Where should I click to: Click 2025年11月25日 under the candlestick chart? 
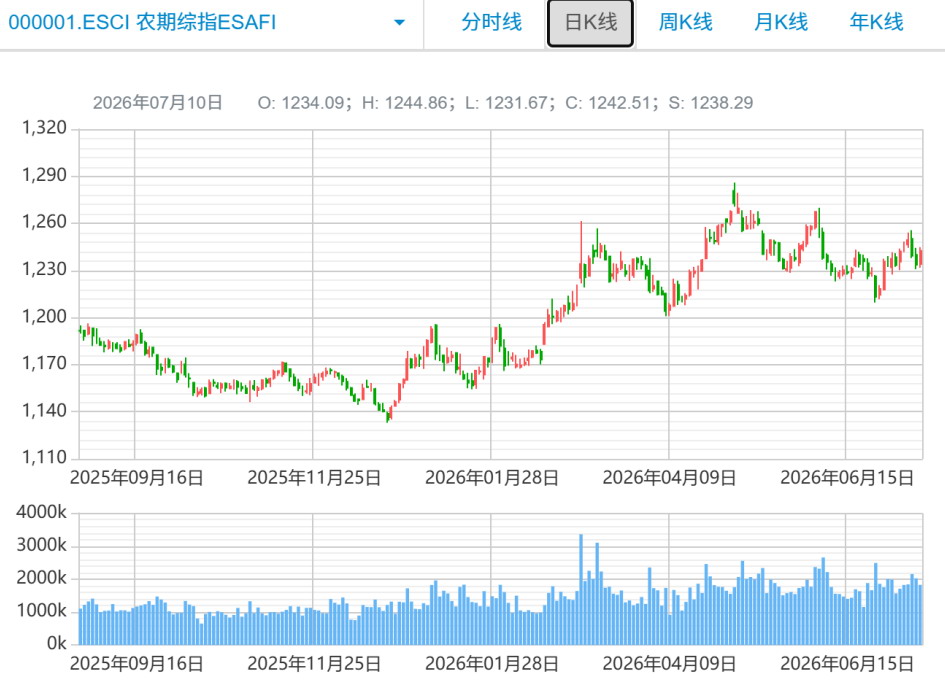click(314, 478)
